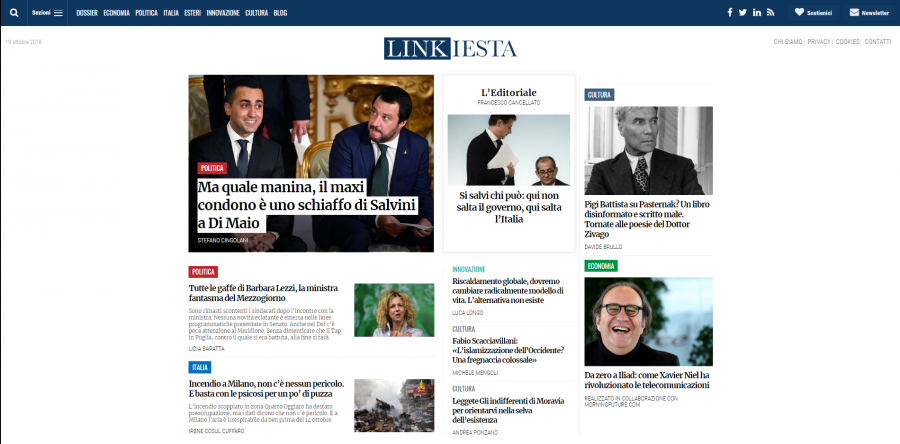Screen dimensions: 900x444
Task: Read the maxi condono Salvini headline
Action: click(307, 205)
